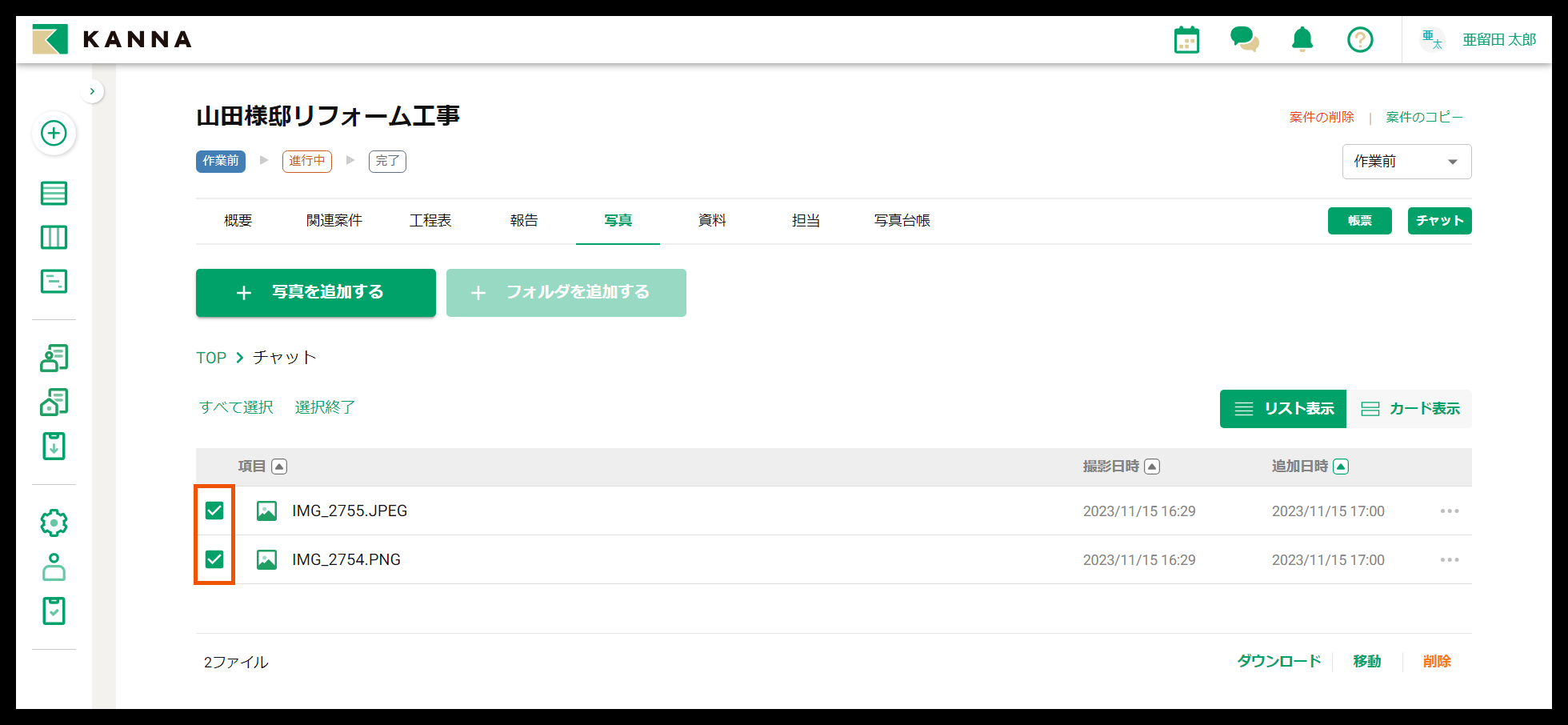Click the 写真を追加する button
1568x725 pixels.
coord(315,293)
